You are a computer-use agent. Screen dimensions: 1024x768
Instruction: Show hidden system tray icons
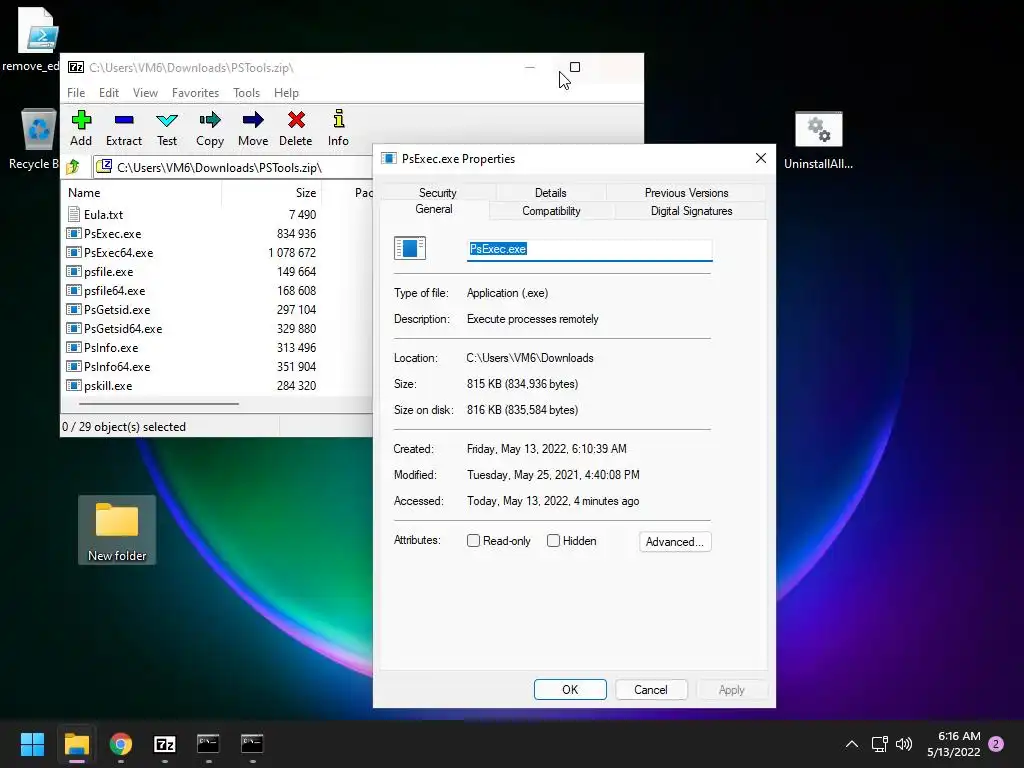(852, 744)
